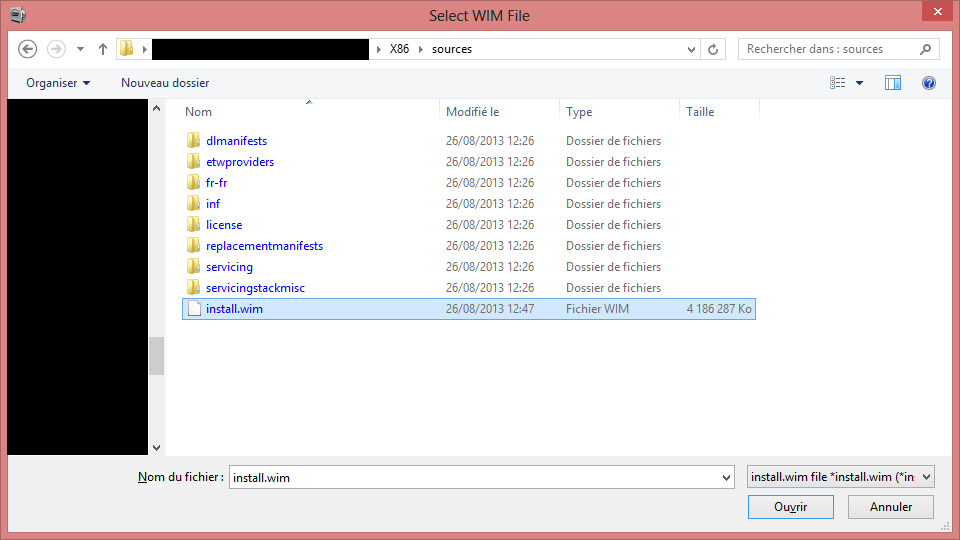960x540 pixels.
Task: Click the Back navigation arrow
Action: pyautogui.click(x=28, y=49)
